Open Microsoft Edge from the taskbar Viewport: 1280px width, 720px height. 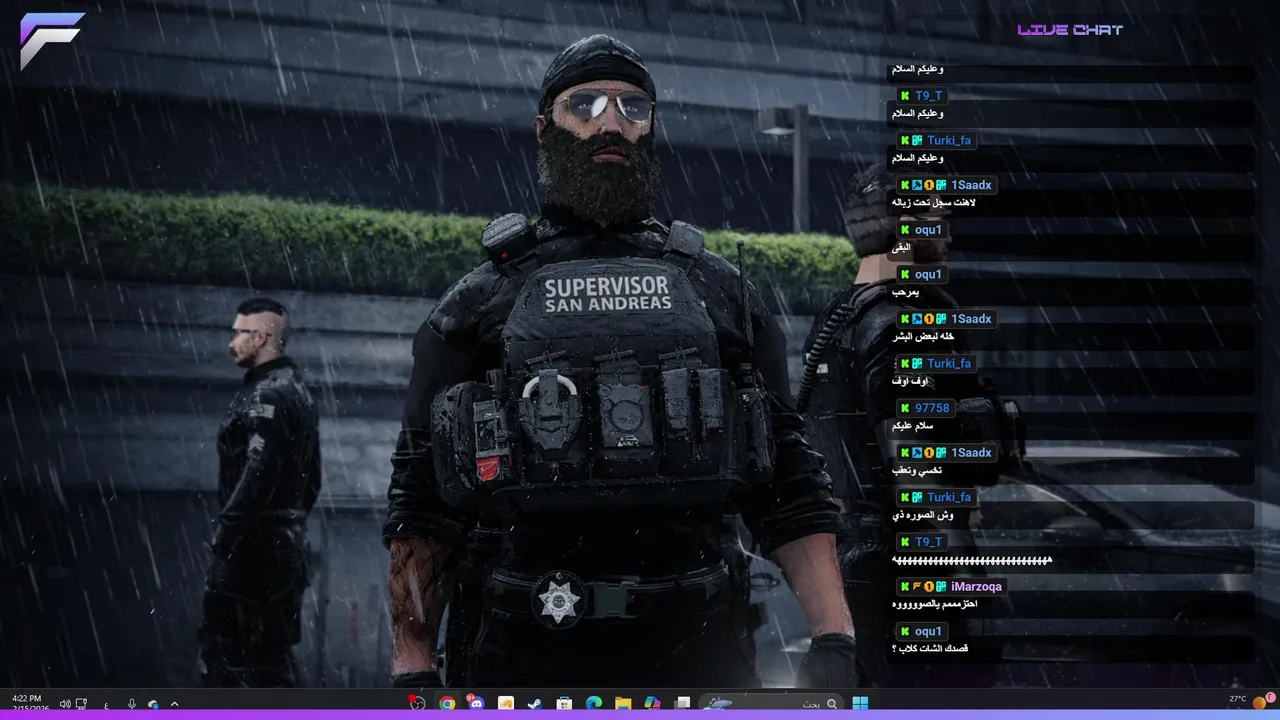[594, 704]
